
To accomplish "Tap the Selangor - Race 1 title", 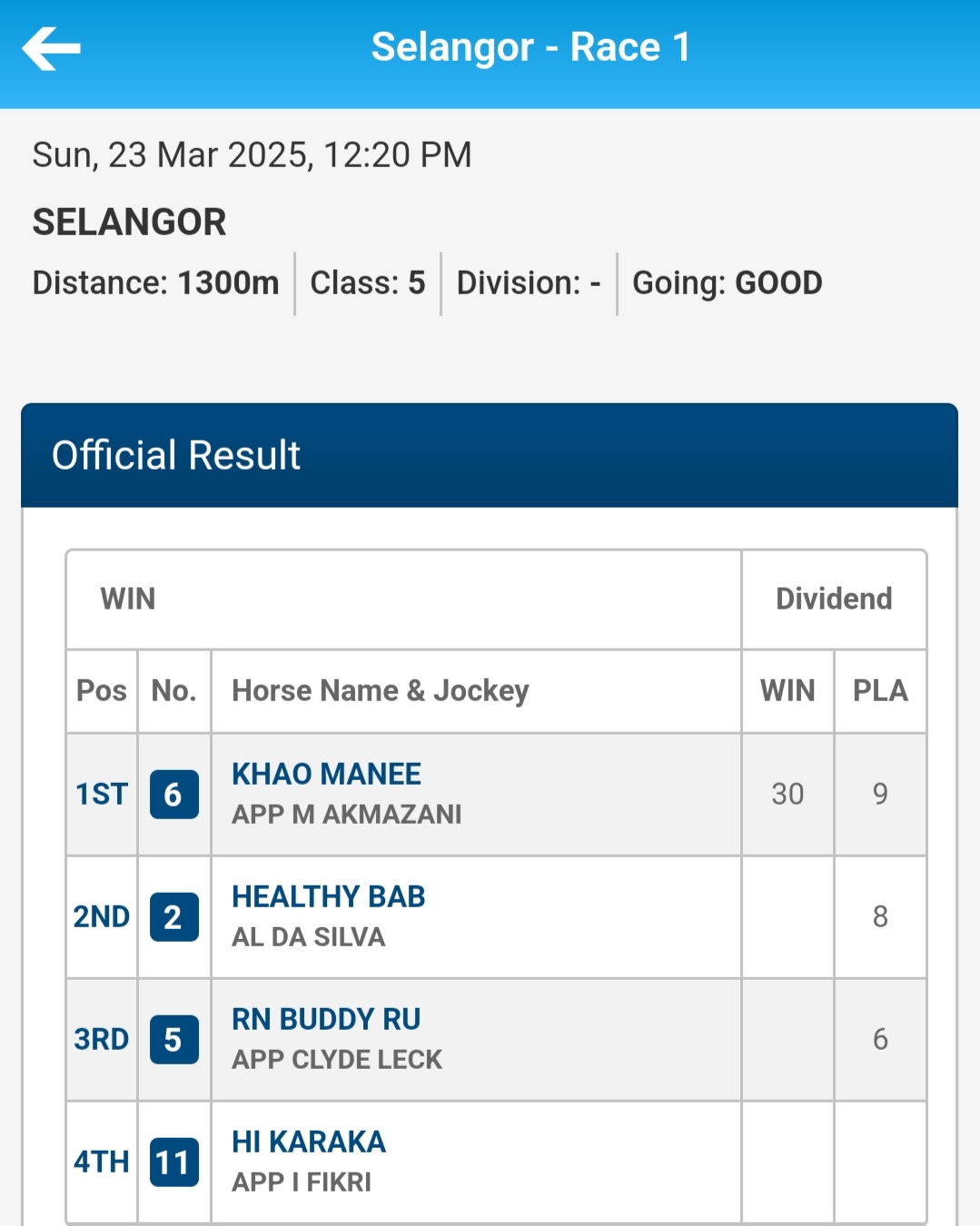I will (530, 47).
